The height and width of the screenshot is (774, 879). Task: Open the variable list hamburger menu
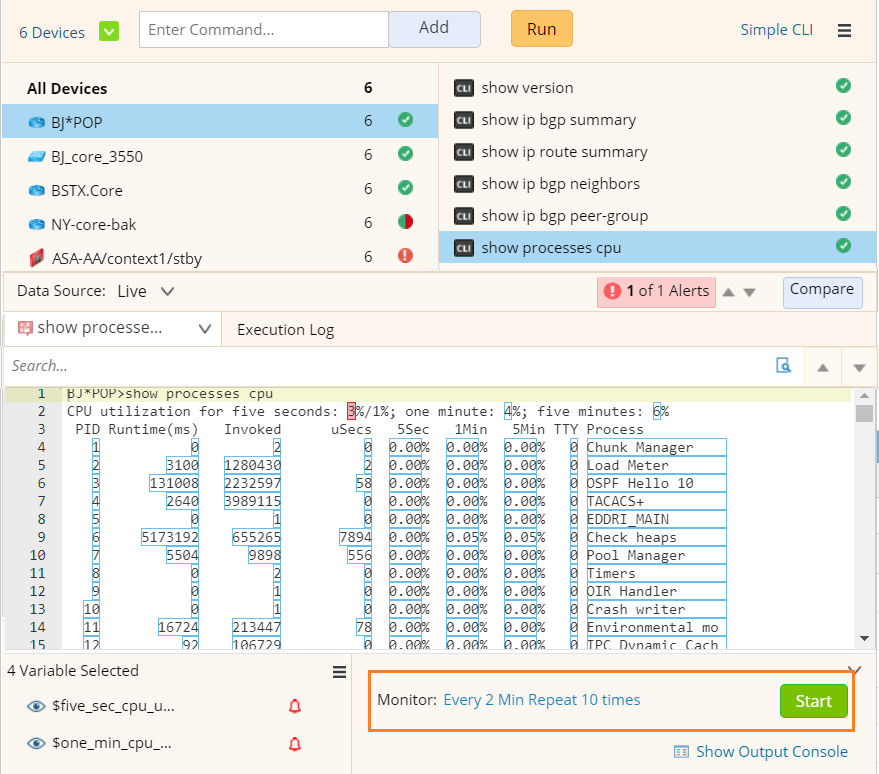point(339,672)
